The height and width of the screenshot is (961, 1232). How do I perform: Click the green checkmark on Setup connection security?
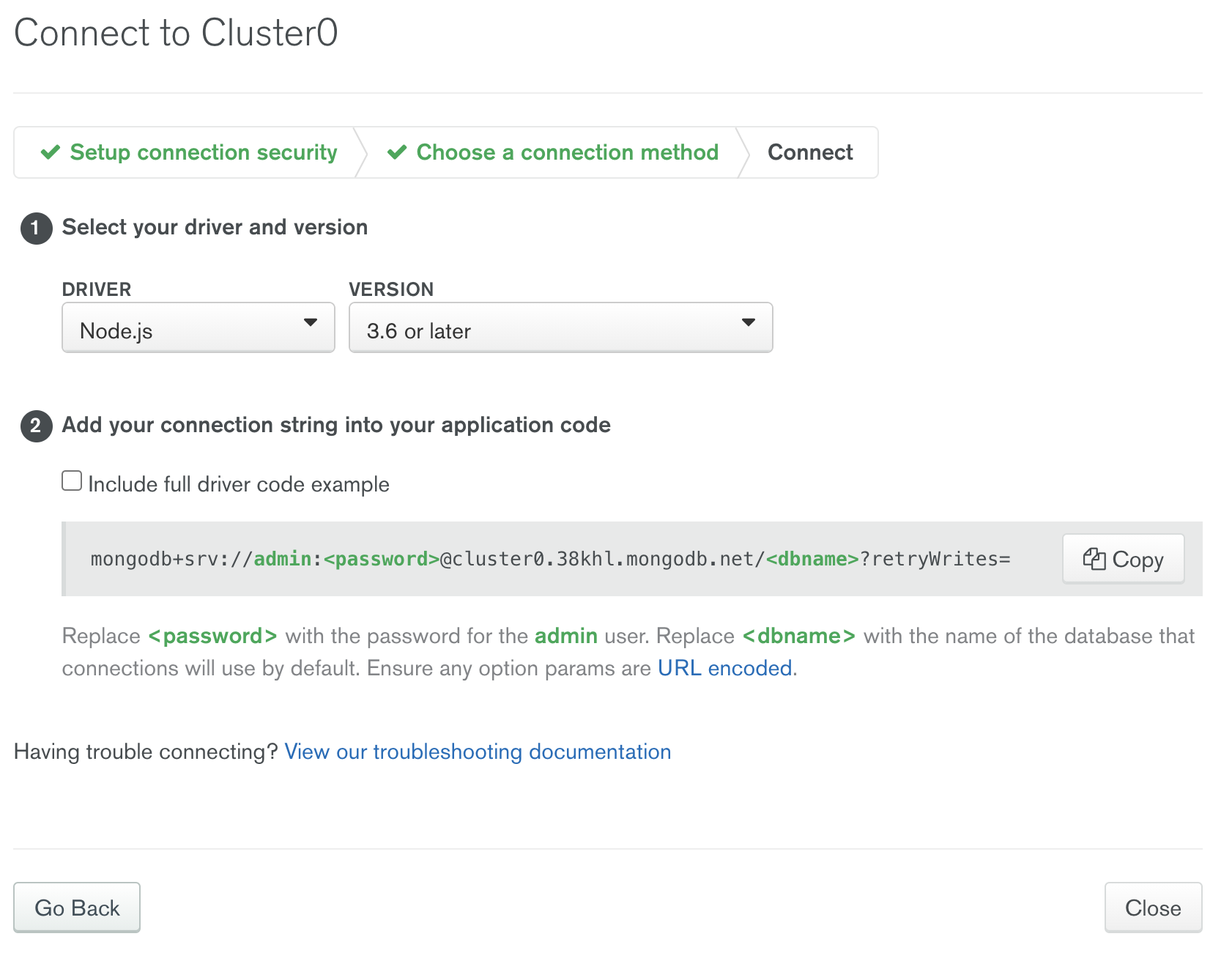coord(51,152)
